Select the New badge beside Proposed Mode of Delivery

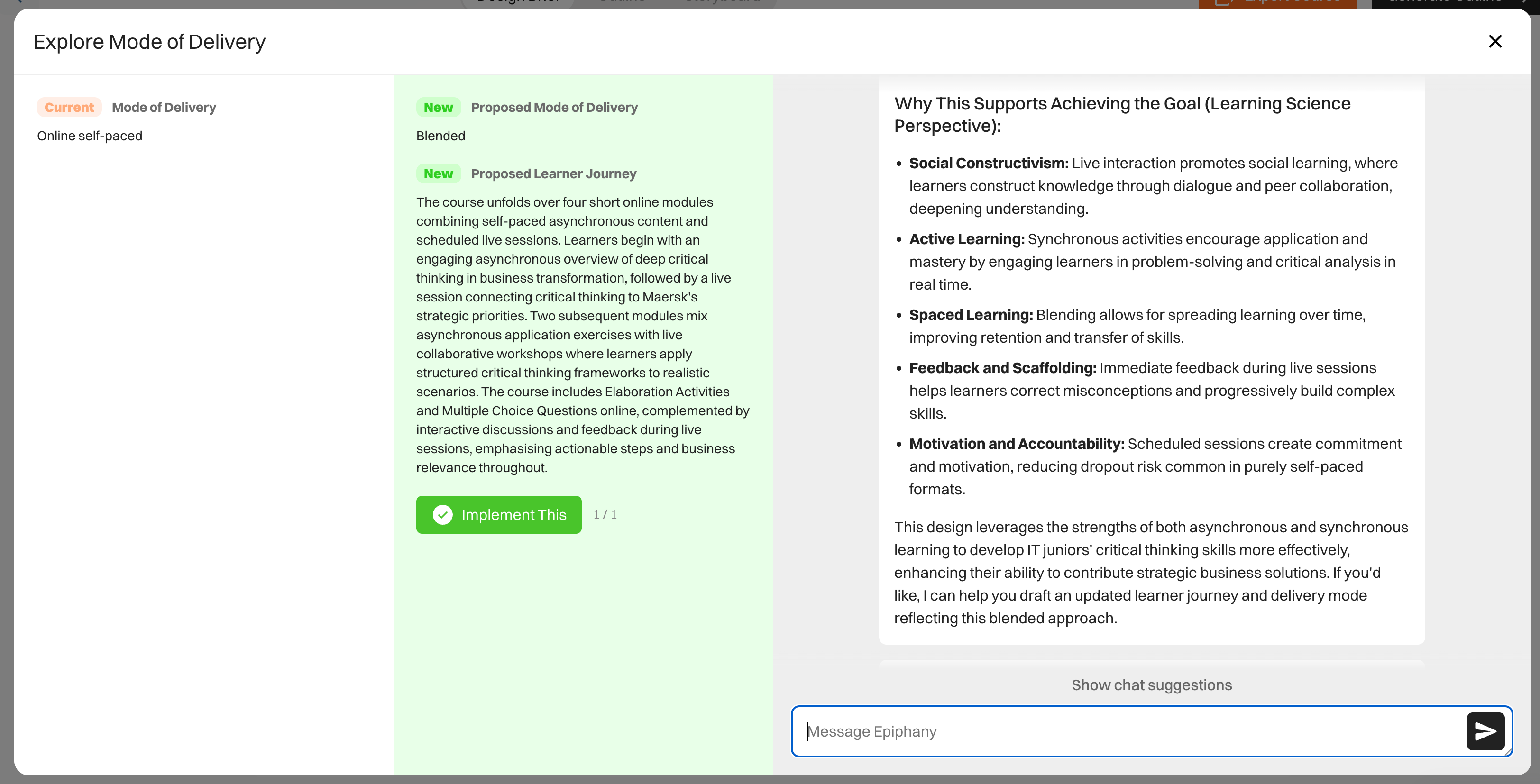tap(438, 108)
